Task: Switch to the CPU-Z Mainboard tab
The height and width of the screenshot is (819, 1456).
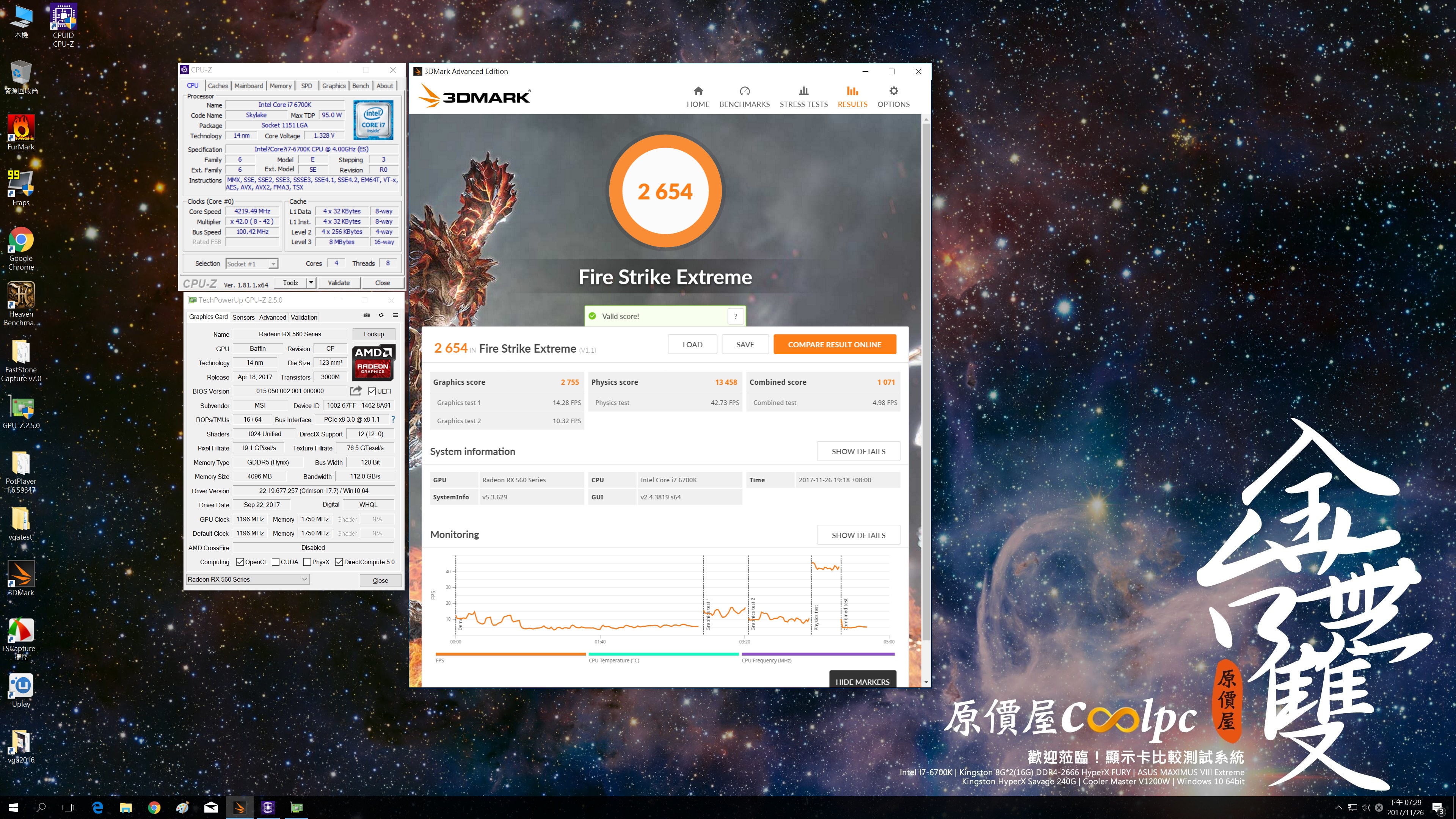Action: (x=249, y=86)
